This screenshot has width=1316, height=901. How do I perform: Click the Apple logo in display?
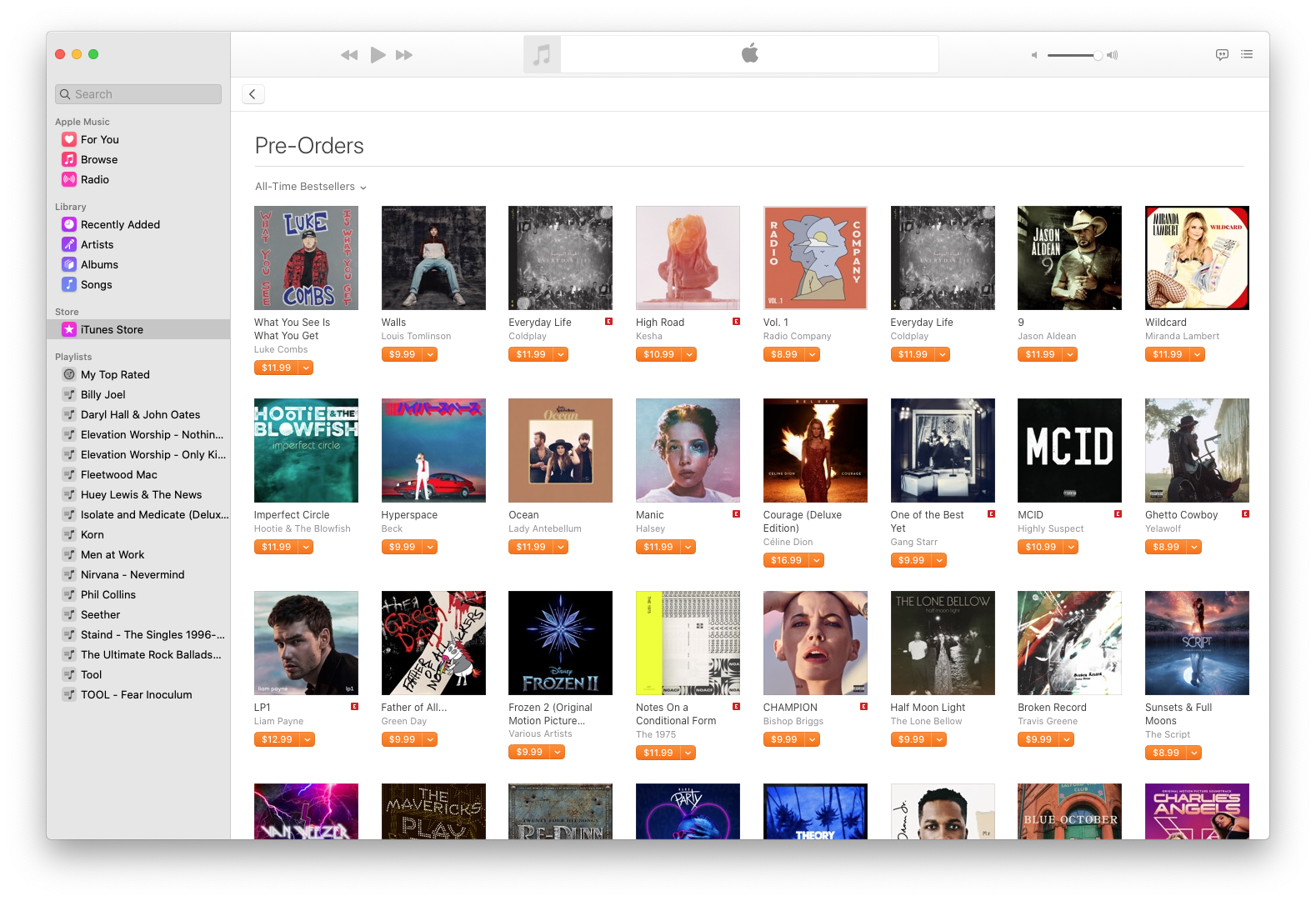pyautogui.click(x=750, y=54)
